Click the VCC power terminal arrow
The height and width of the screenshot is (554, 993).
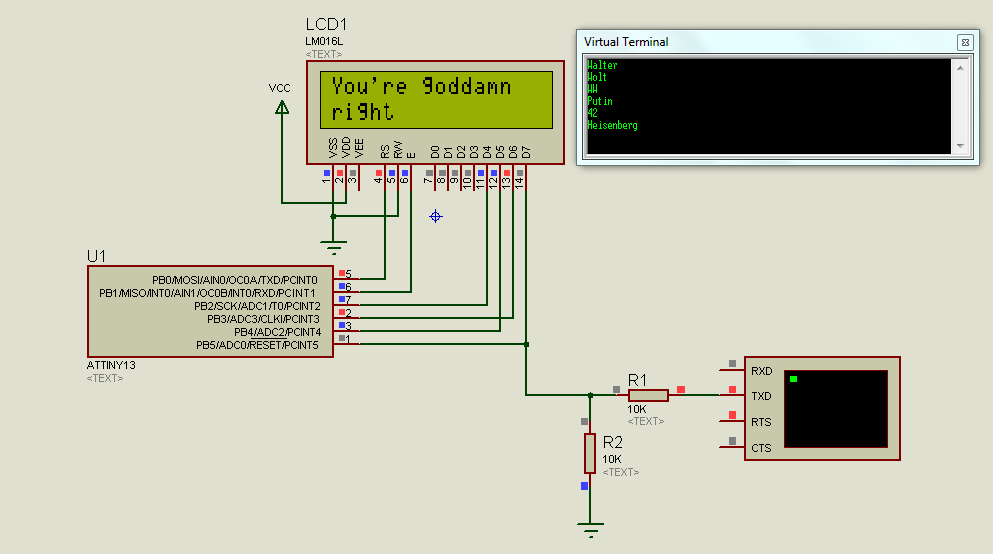(x=282, y=106)
